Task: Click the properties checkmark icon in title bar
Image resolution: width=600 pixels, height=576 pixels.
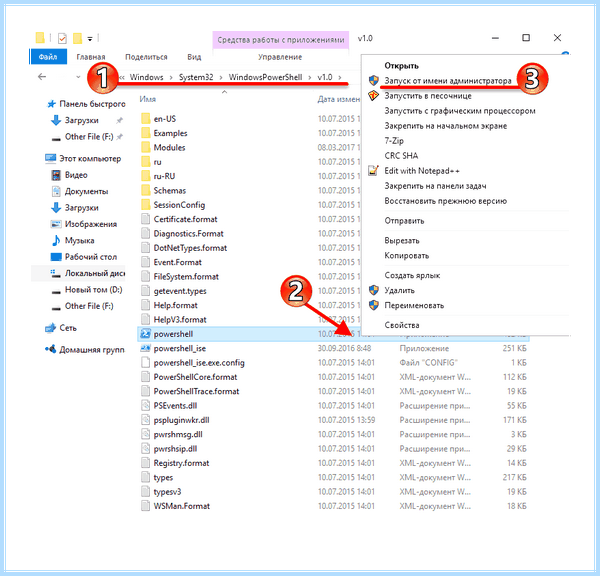Action: click(x=62, y=38)
